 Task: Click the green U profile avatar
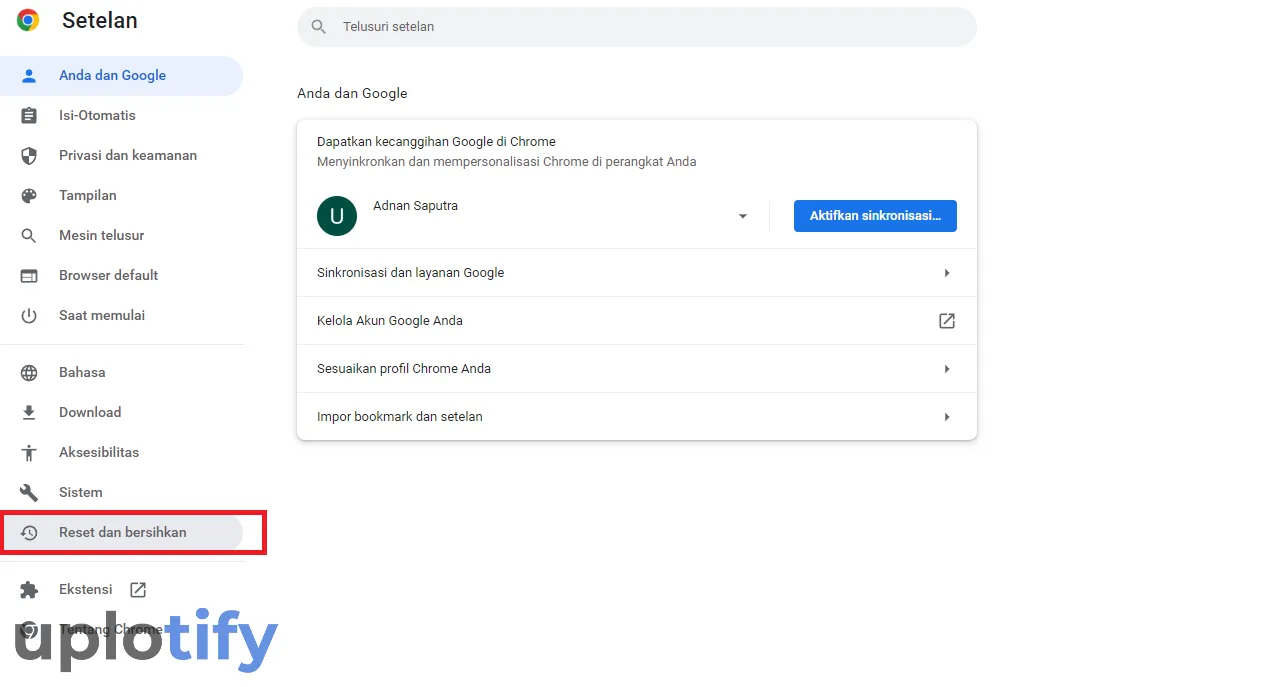coord(337,216)
